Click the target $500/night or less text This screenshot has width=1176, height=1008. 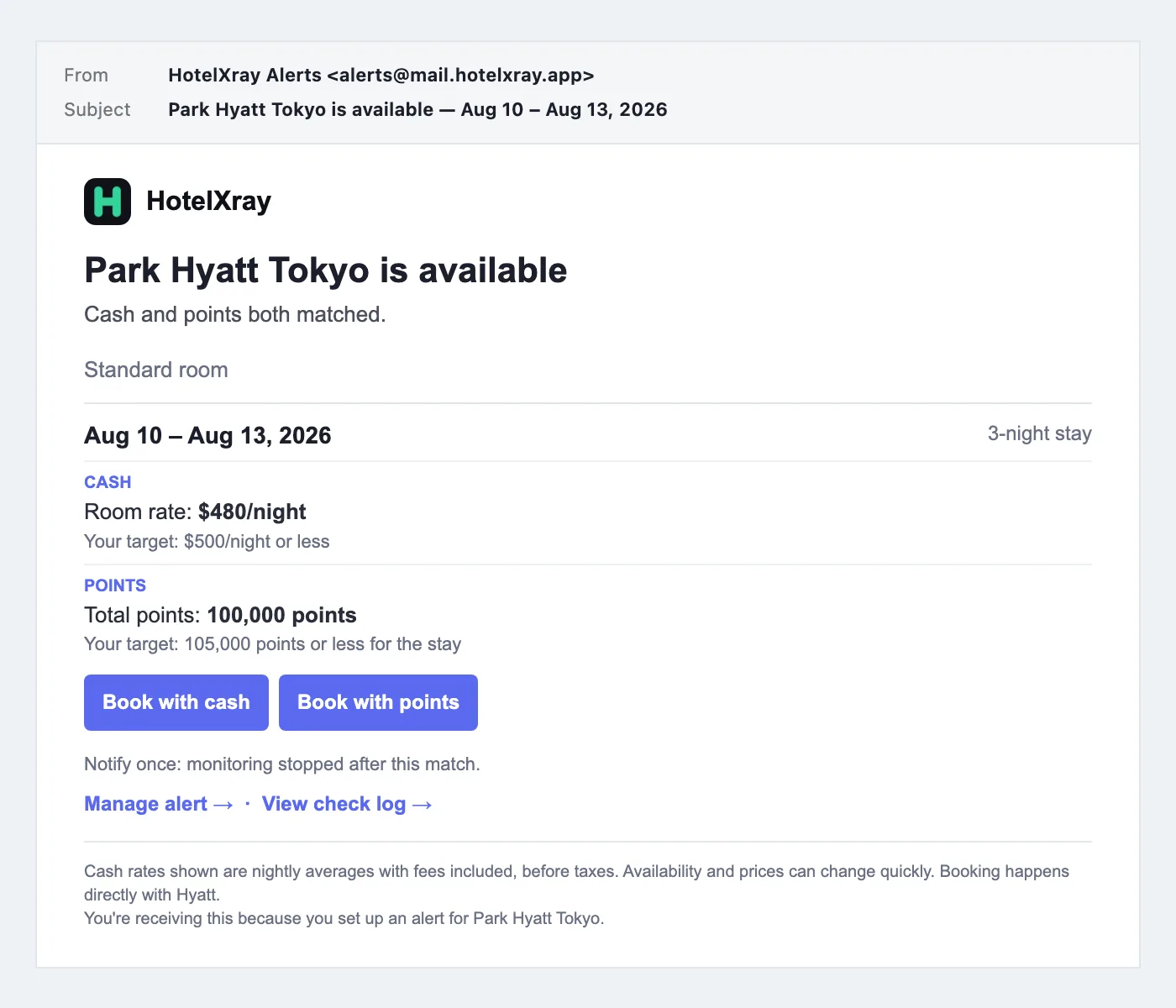click(x=207, y=541)
